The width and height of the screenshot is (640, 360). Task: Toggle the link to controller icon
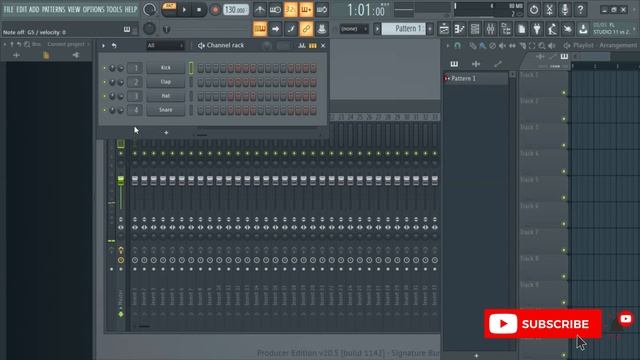pos(306,29)
